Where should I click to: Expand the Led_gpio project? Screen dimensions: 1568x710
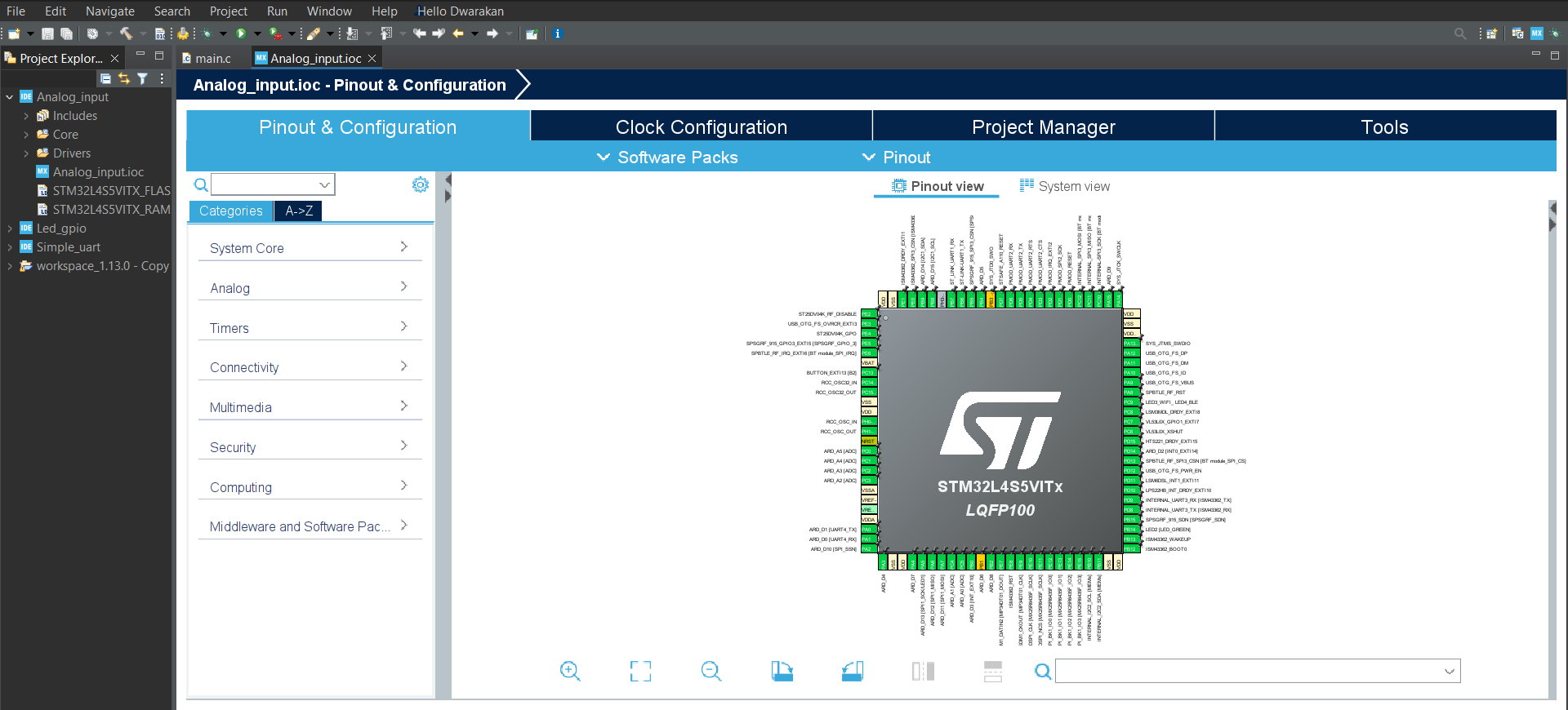click(x=10, y=229)
